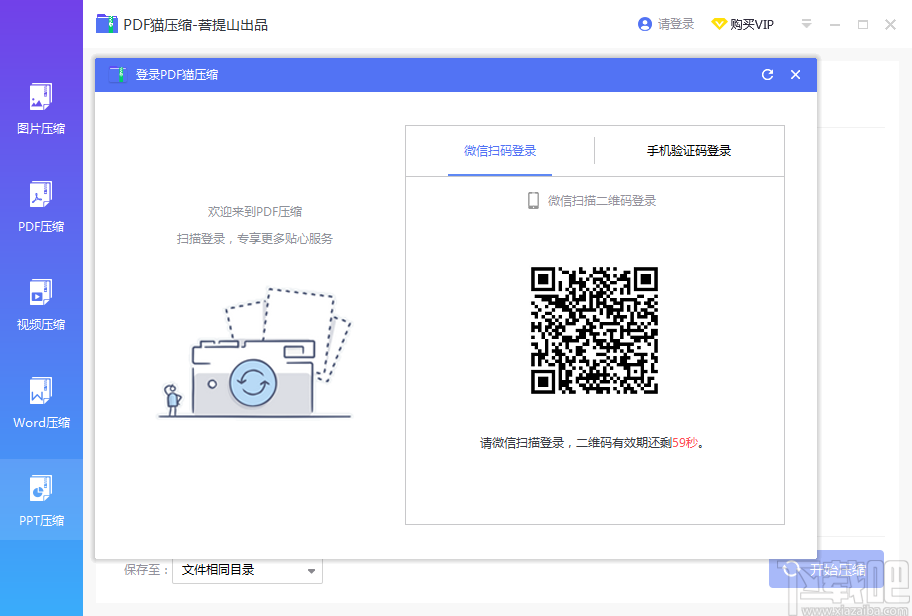Click the phone icon beside 微信扫描二维码登录
The width and height of the screenshot is (912, 616).
(x=533, y=201)
